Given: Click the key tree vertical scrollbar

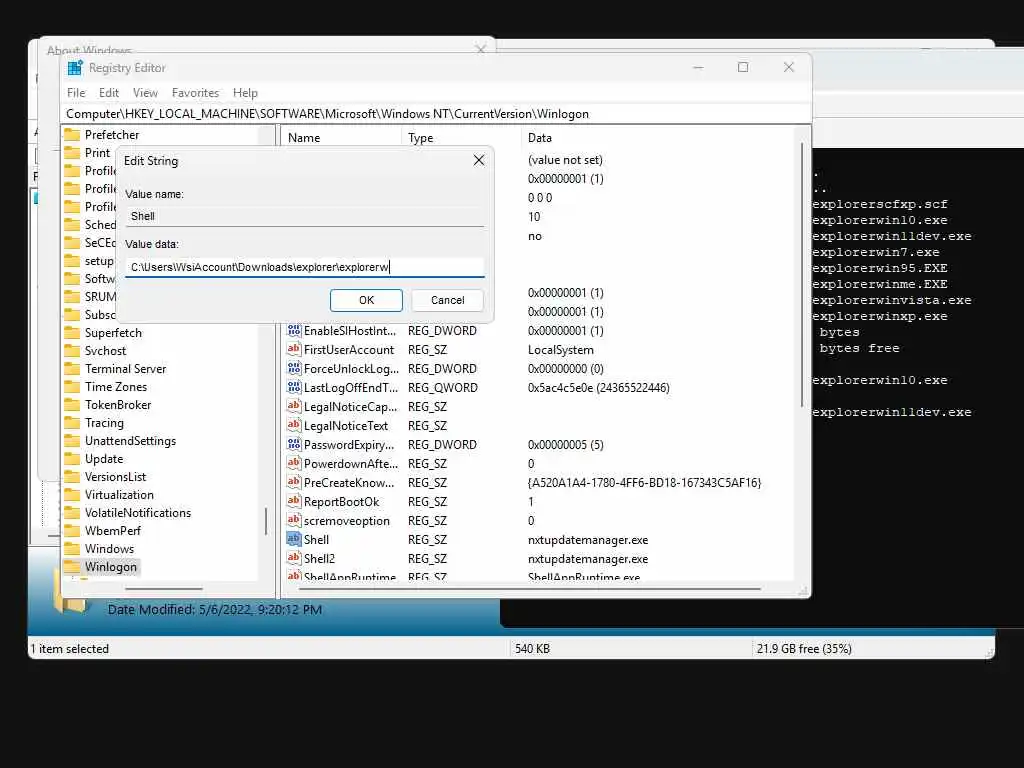Looking at the screenshot, I should point(266,520).
